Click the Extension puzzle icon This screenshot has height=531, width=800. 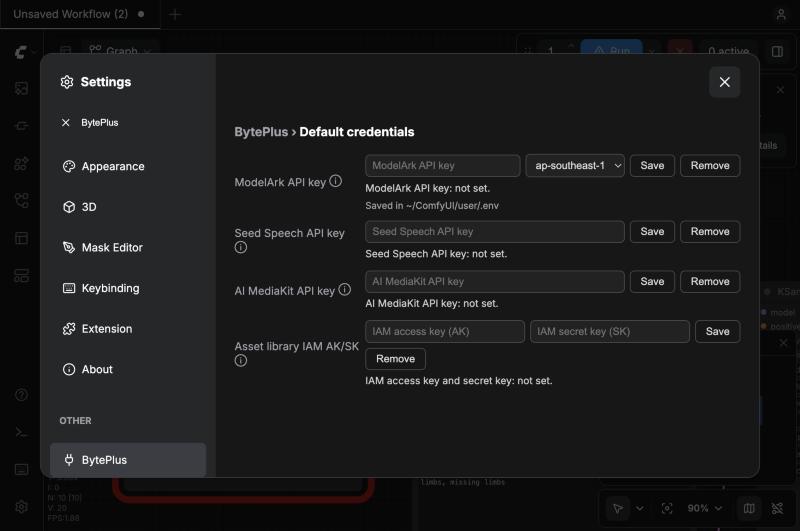[x=69, y=328]
